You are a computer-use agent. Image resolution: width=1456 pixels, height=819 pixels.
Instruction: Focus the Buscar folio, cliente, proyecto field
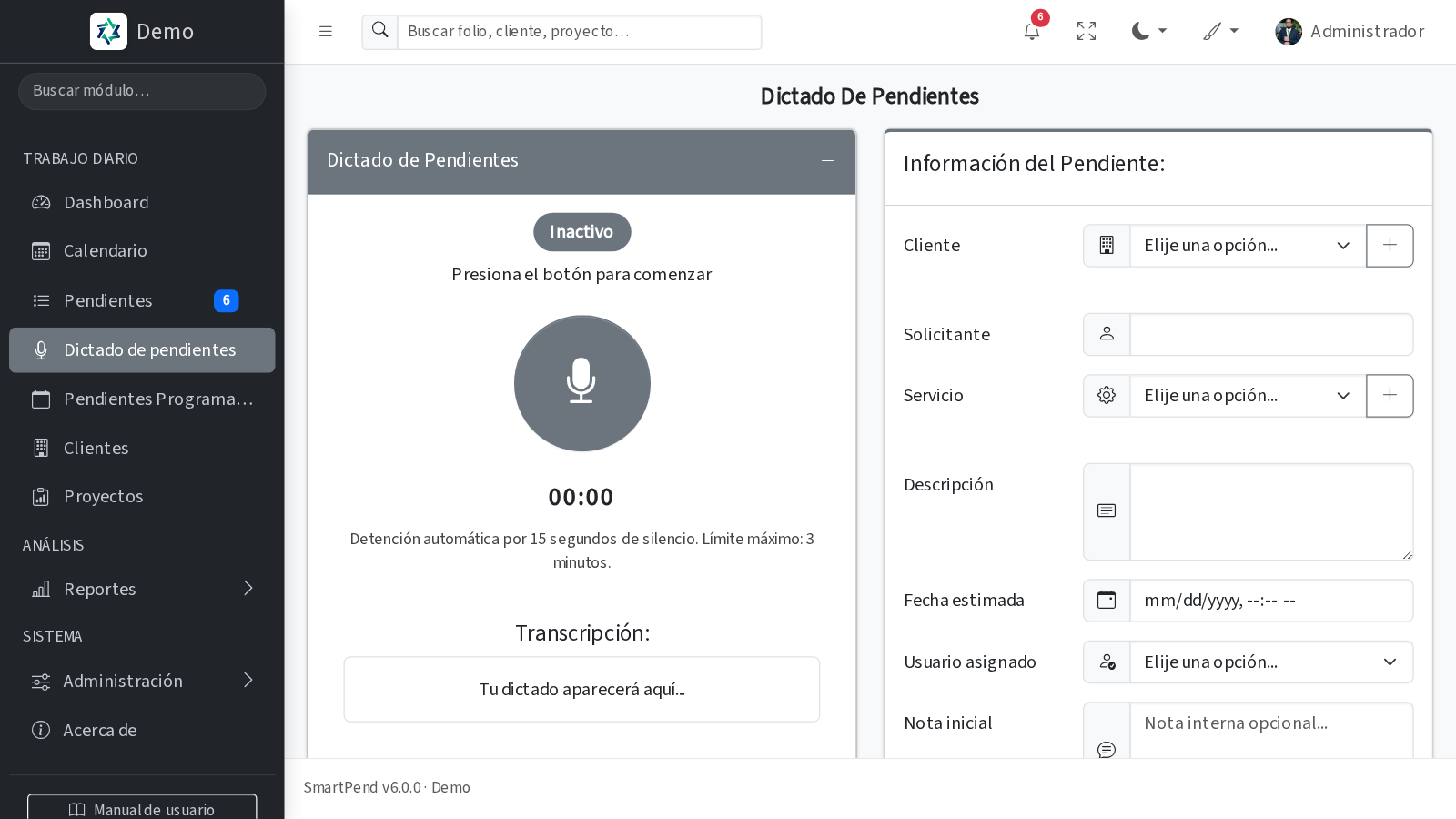tap(580, 32)
